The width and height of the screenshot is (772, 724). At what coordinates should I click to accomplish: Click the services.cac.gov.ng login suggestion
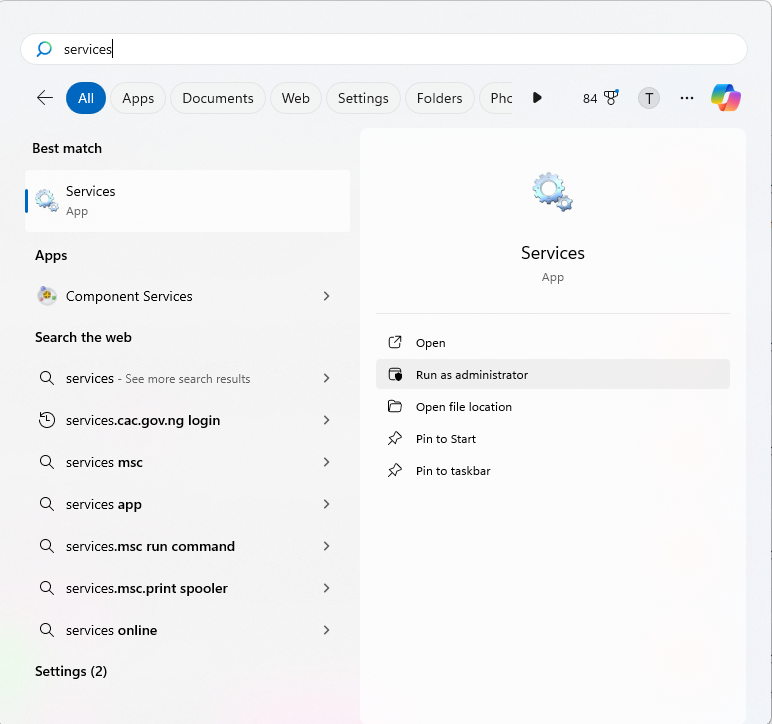pyautogui.click(x=143, y=420)
